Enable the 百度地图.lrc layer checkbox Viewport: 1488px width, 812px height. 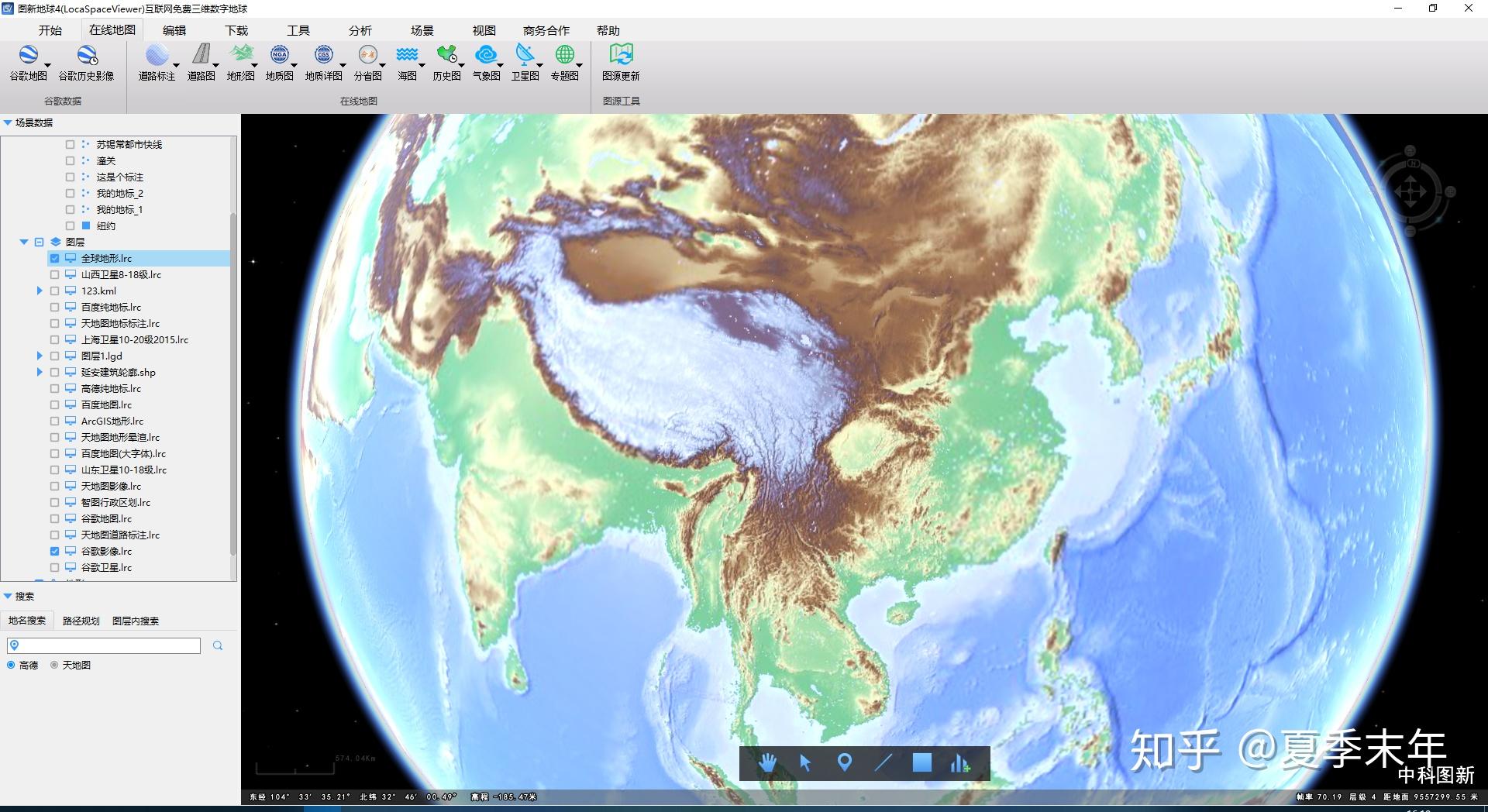(x=54, y=405)
